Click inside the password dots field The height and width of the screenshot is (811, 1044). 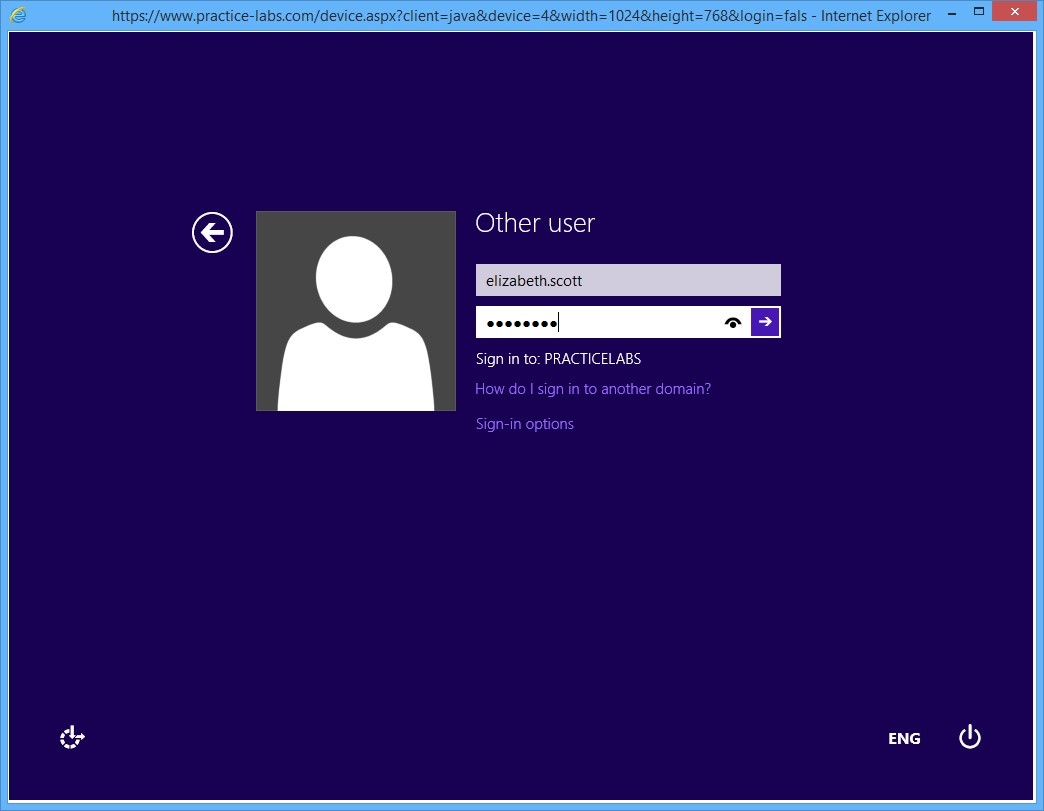tap(600, 322)
